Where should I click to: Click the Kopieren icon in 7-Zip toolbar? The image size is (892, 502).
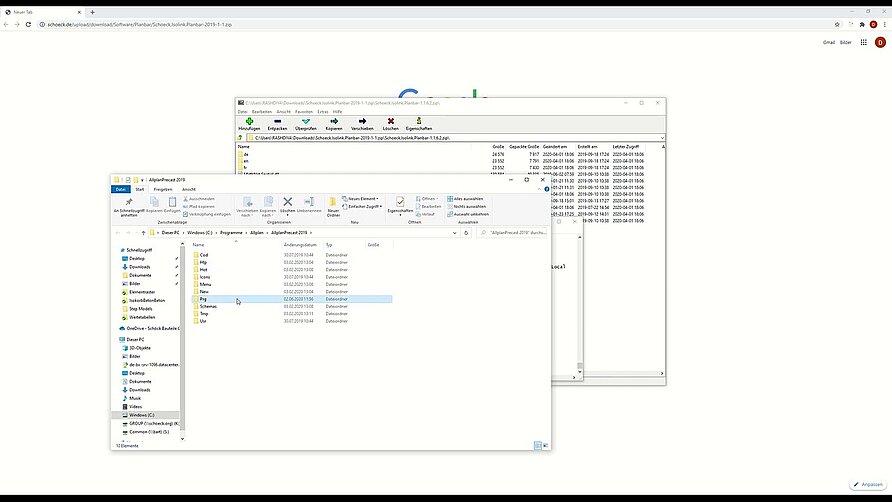[x=334, y=121]
